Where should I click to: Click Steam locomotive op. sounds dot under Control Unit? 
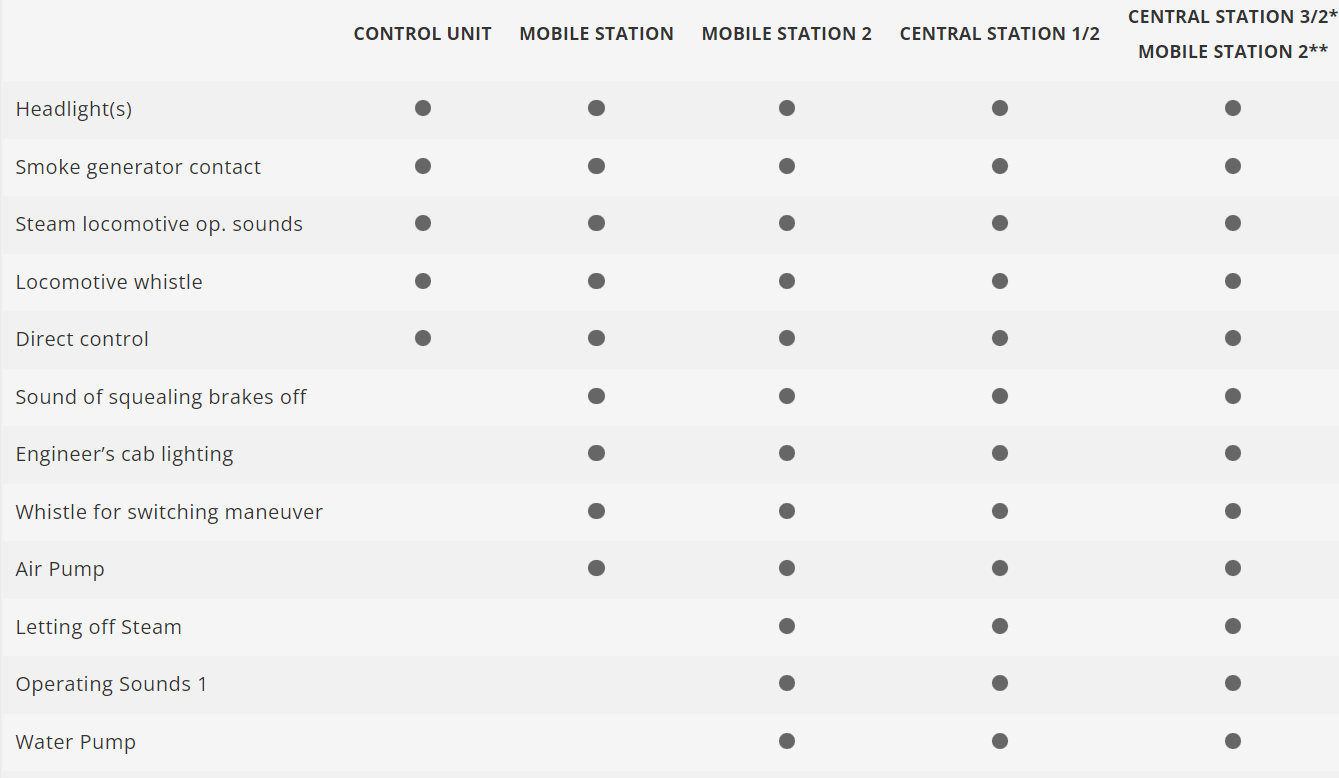tap(423, 223)
